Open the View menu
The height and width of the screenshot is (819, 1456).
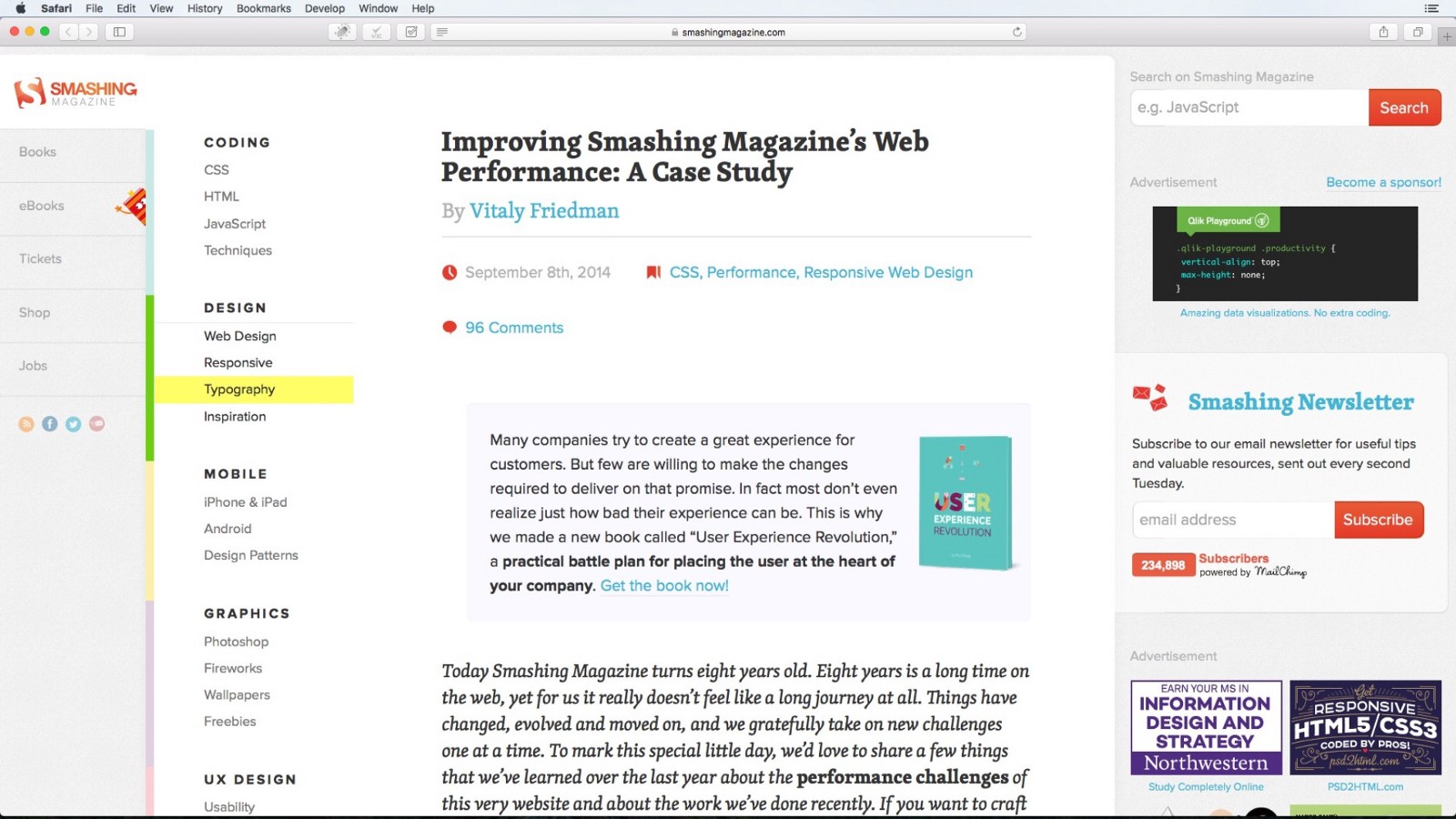click(161, 8)
